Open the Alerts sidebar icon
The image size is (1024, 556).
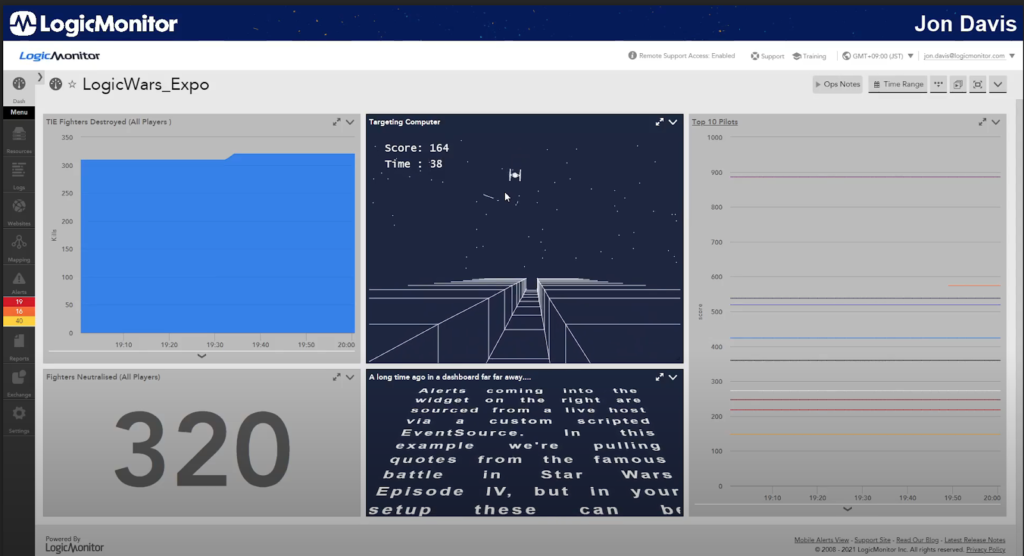point(19,283)
